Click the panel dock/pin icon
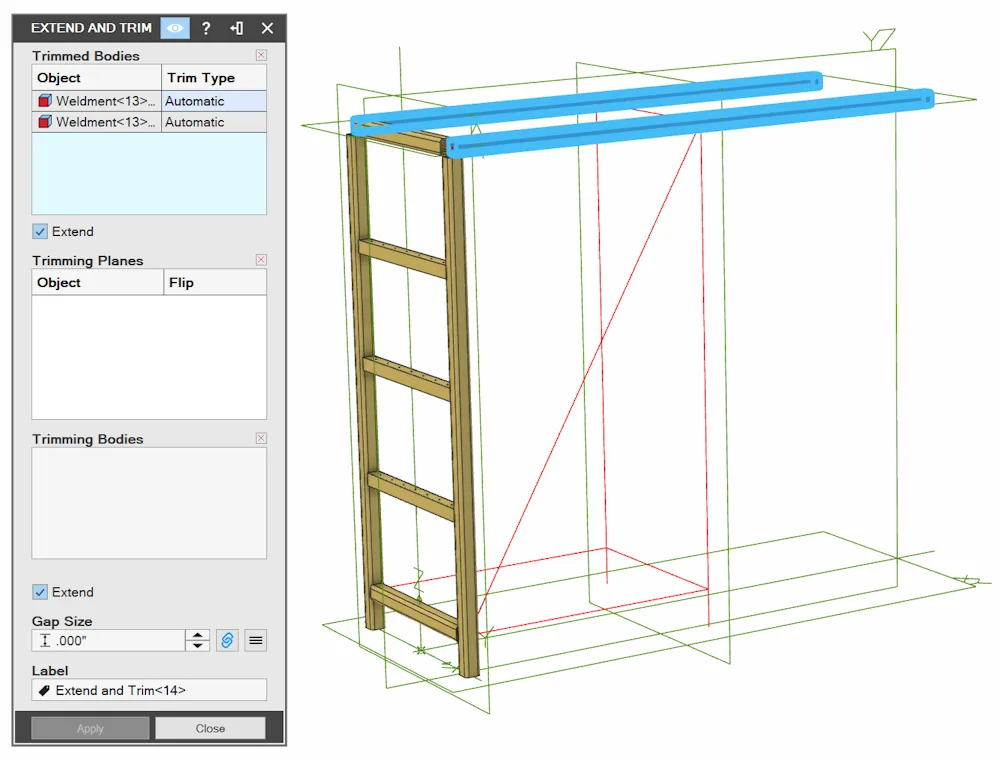The height and width of the screenshot is (761, 1000). [x=237, y=28]
